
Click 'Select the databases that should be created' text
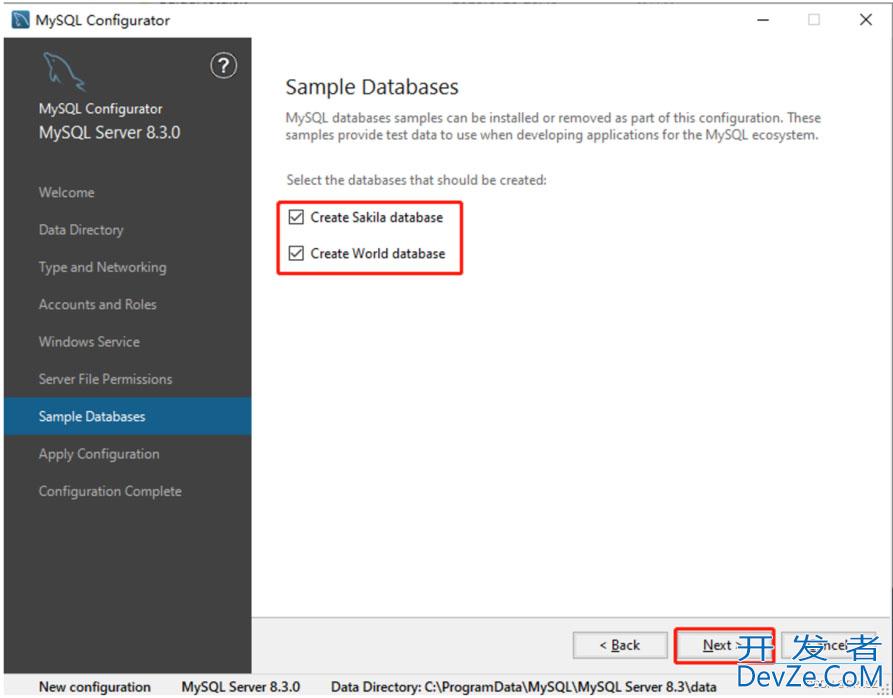coord(416,180)
